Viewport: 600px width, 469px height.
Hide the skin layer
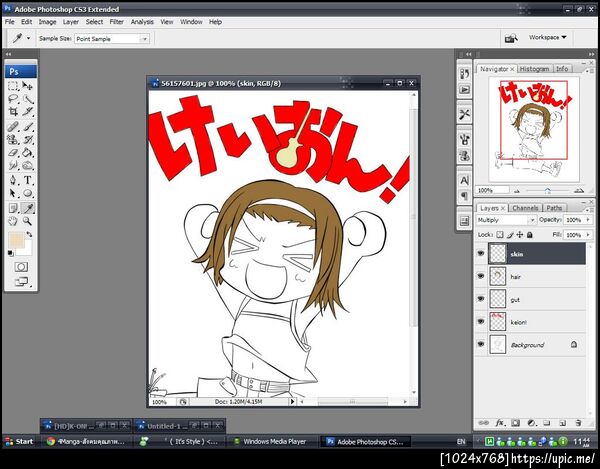pyautogui.click(x=481, y=253)
